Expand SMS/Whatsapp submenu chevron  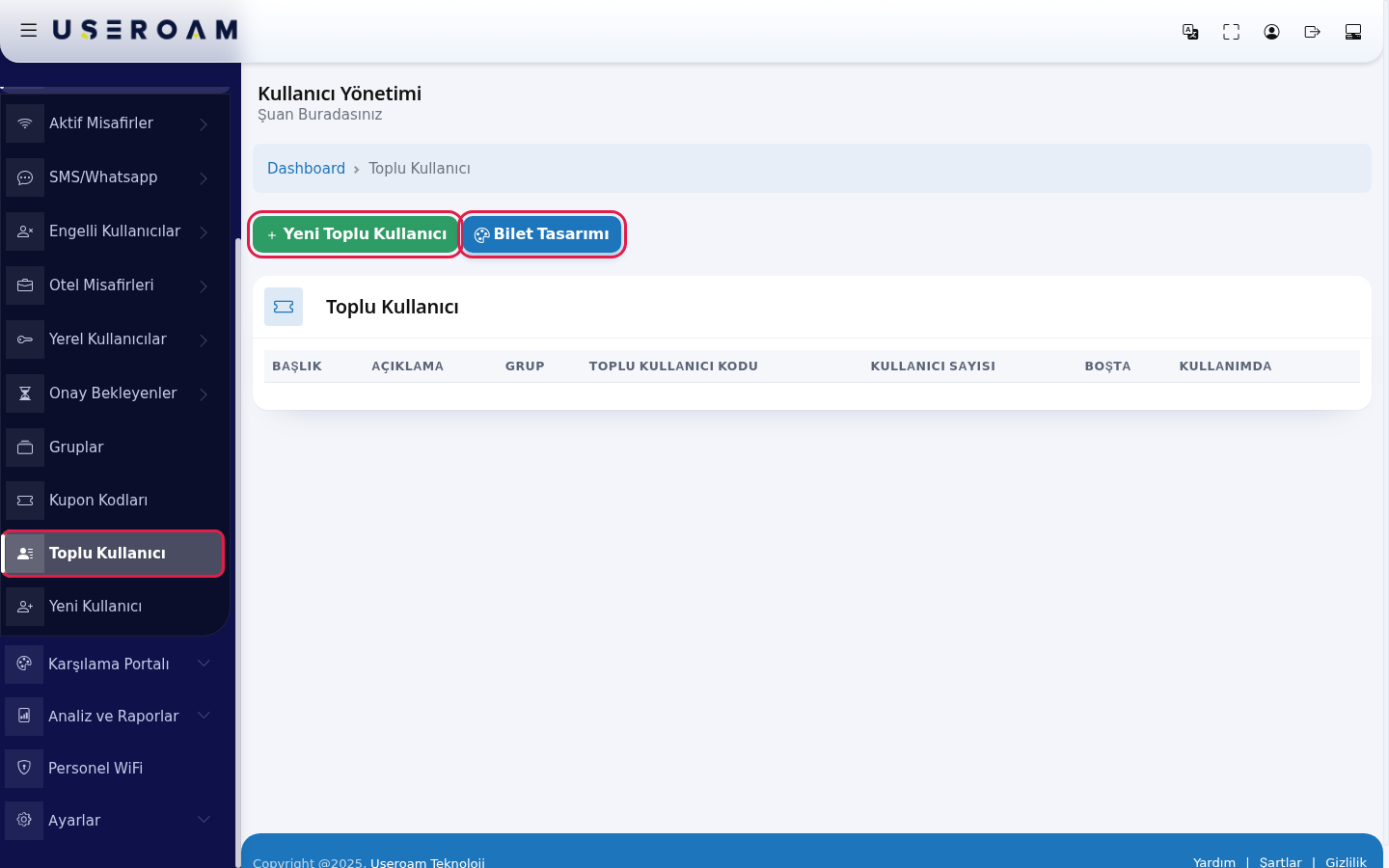tap(204, 177)
